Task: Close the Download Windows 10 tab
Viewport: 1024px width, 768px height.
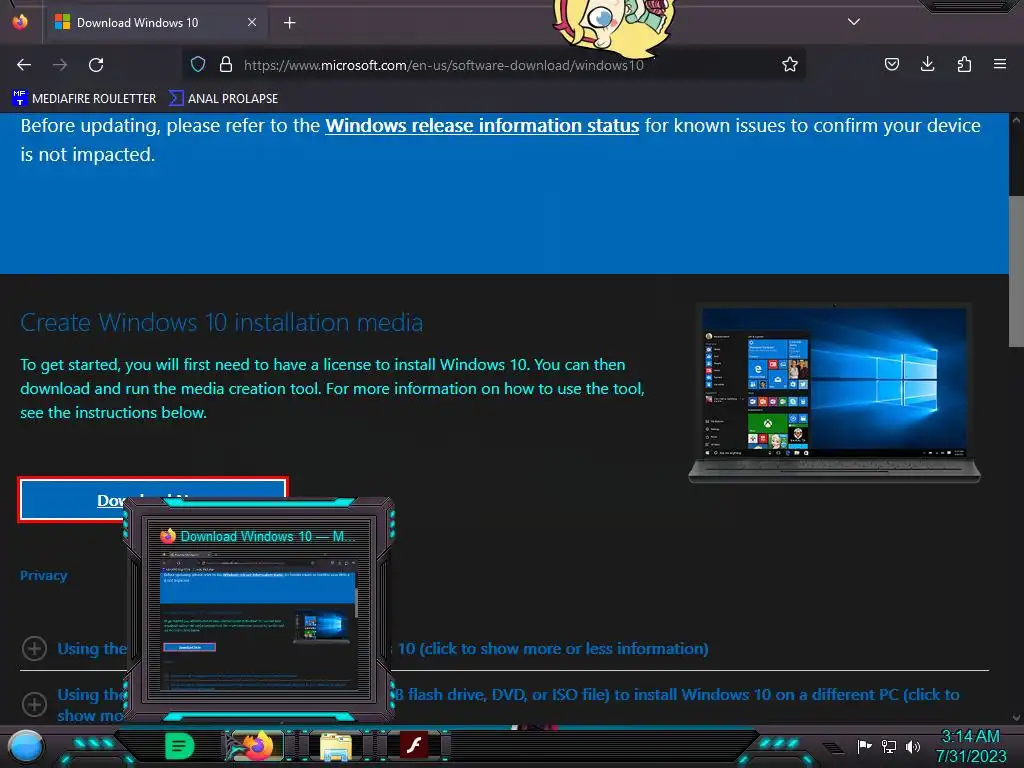Action: pos(252,22)
